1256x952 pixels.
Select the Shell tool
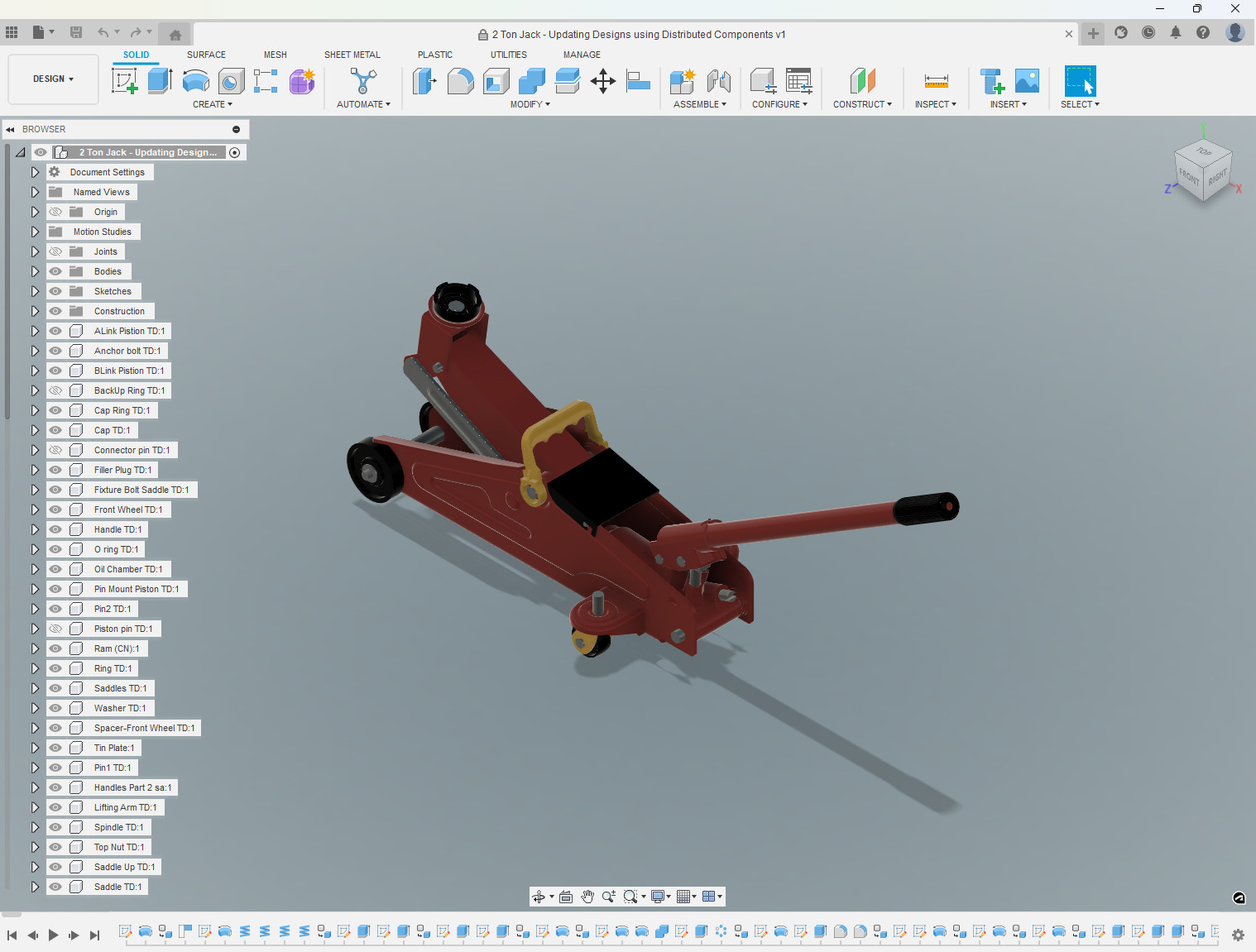(x=496, y=81)
